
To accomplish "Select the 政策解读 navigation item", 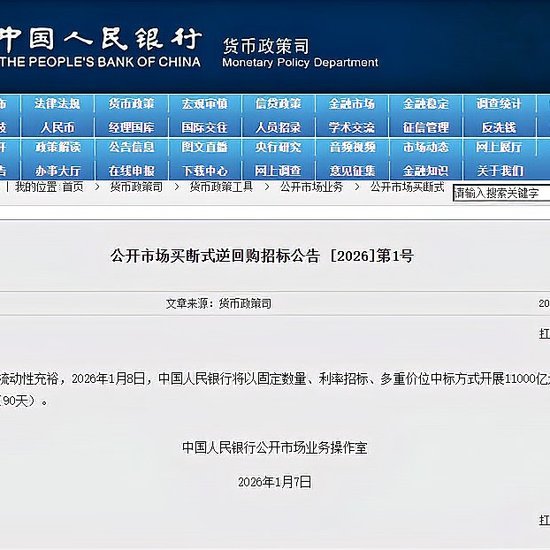I will (x=58, y=147).
